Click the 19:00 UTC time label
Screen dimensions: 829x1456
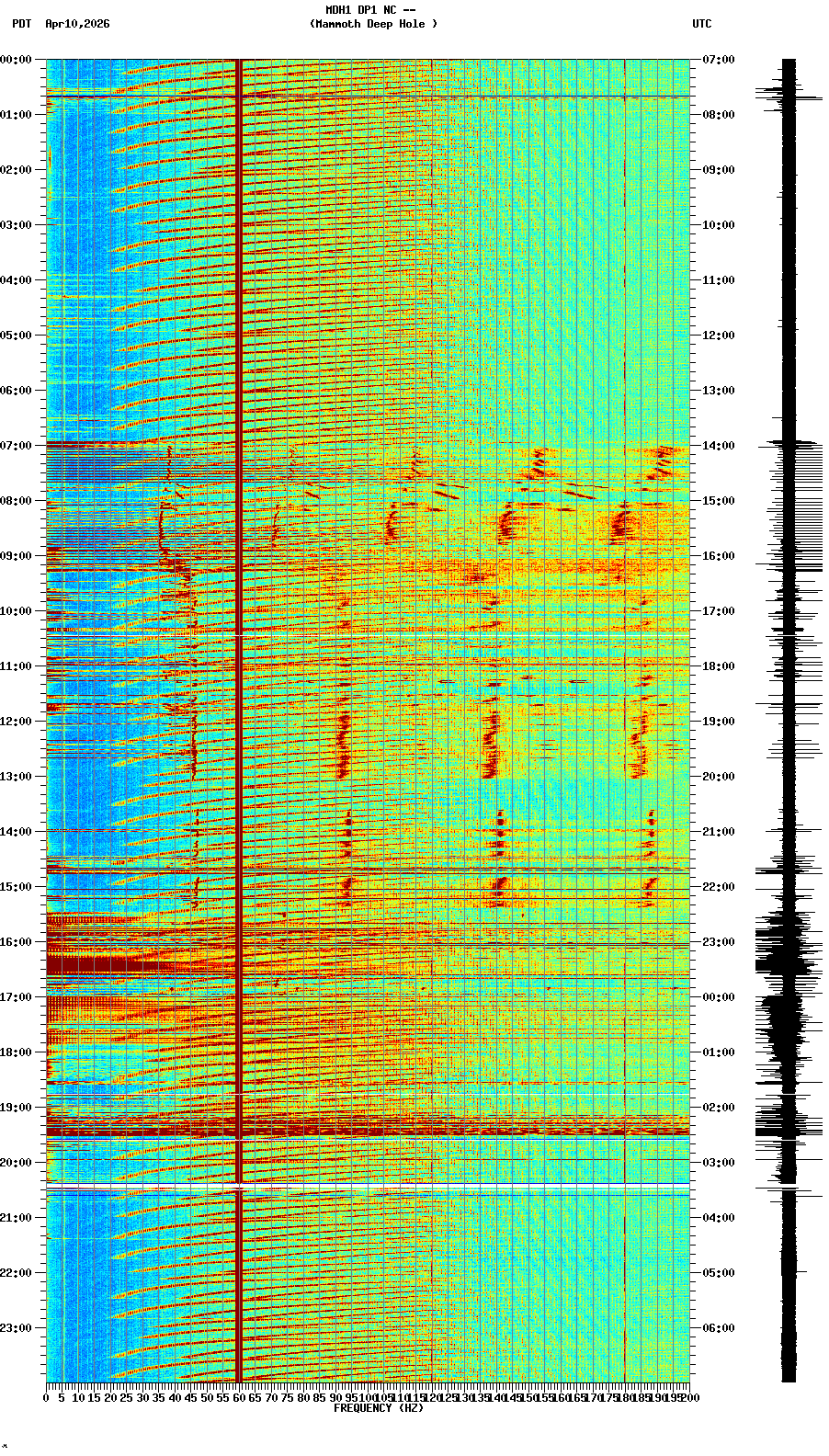pos(719,722)
